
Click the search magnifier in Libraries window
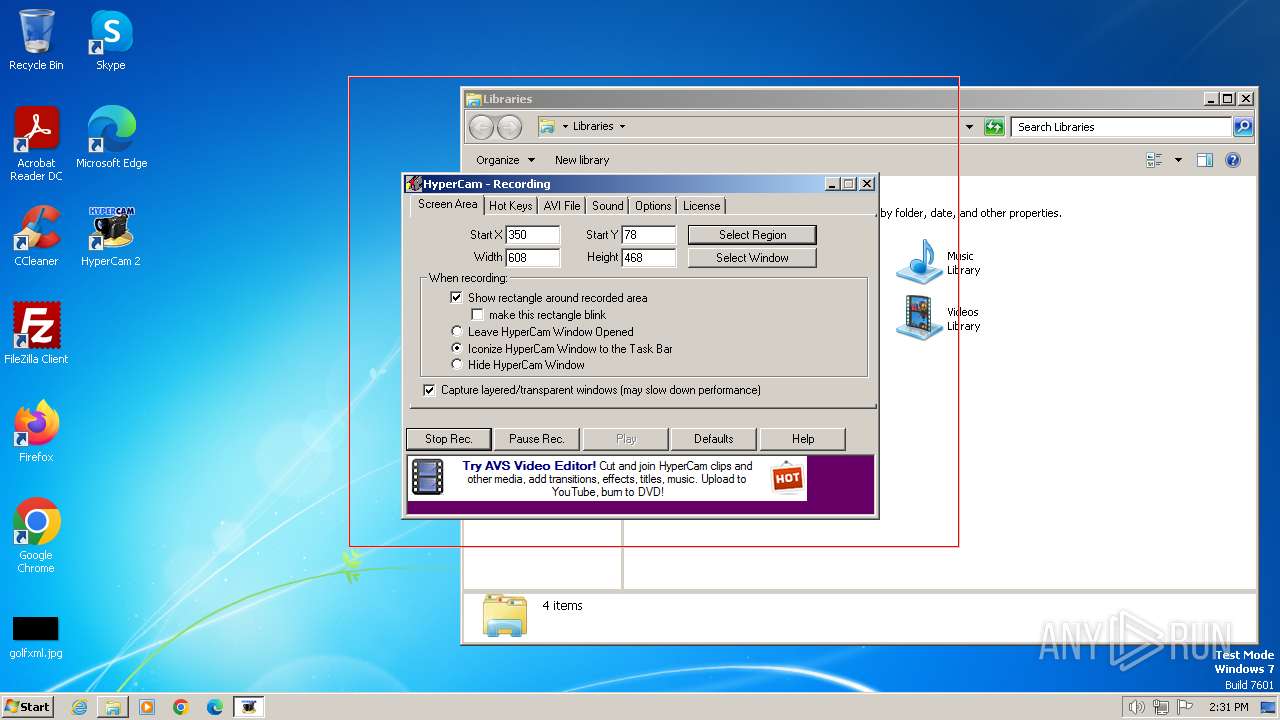pos(1243,127)
